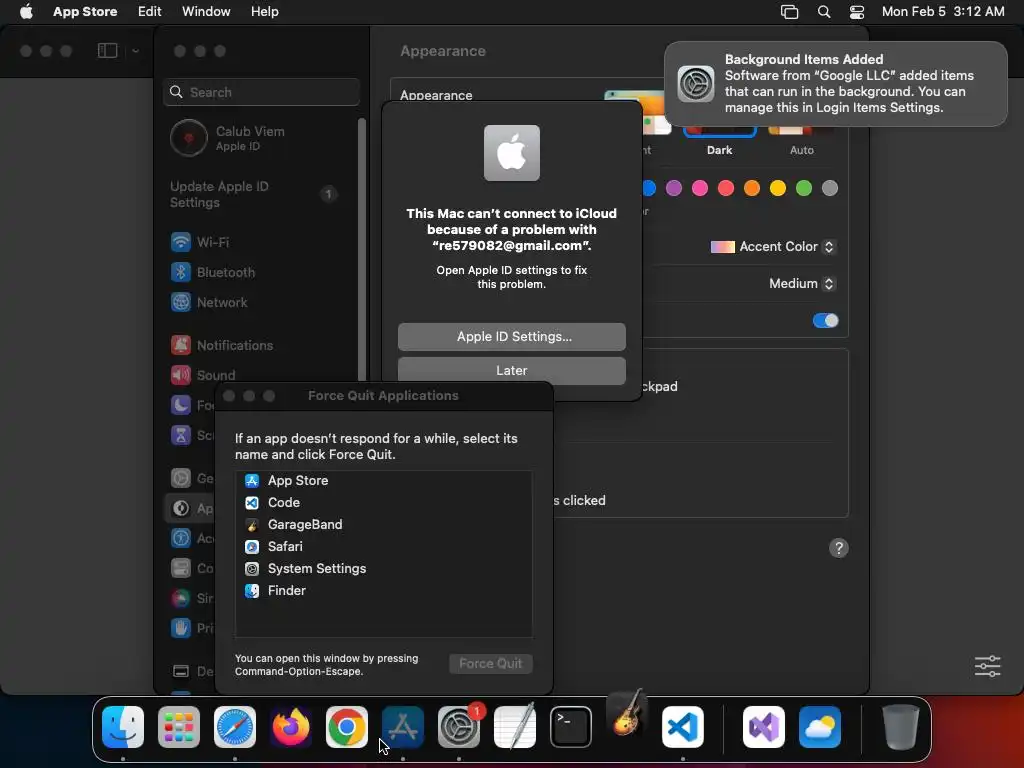Open Launchpad in the Dock
The image size is (1024, 768).
179,726
